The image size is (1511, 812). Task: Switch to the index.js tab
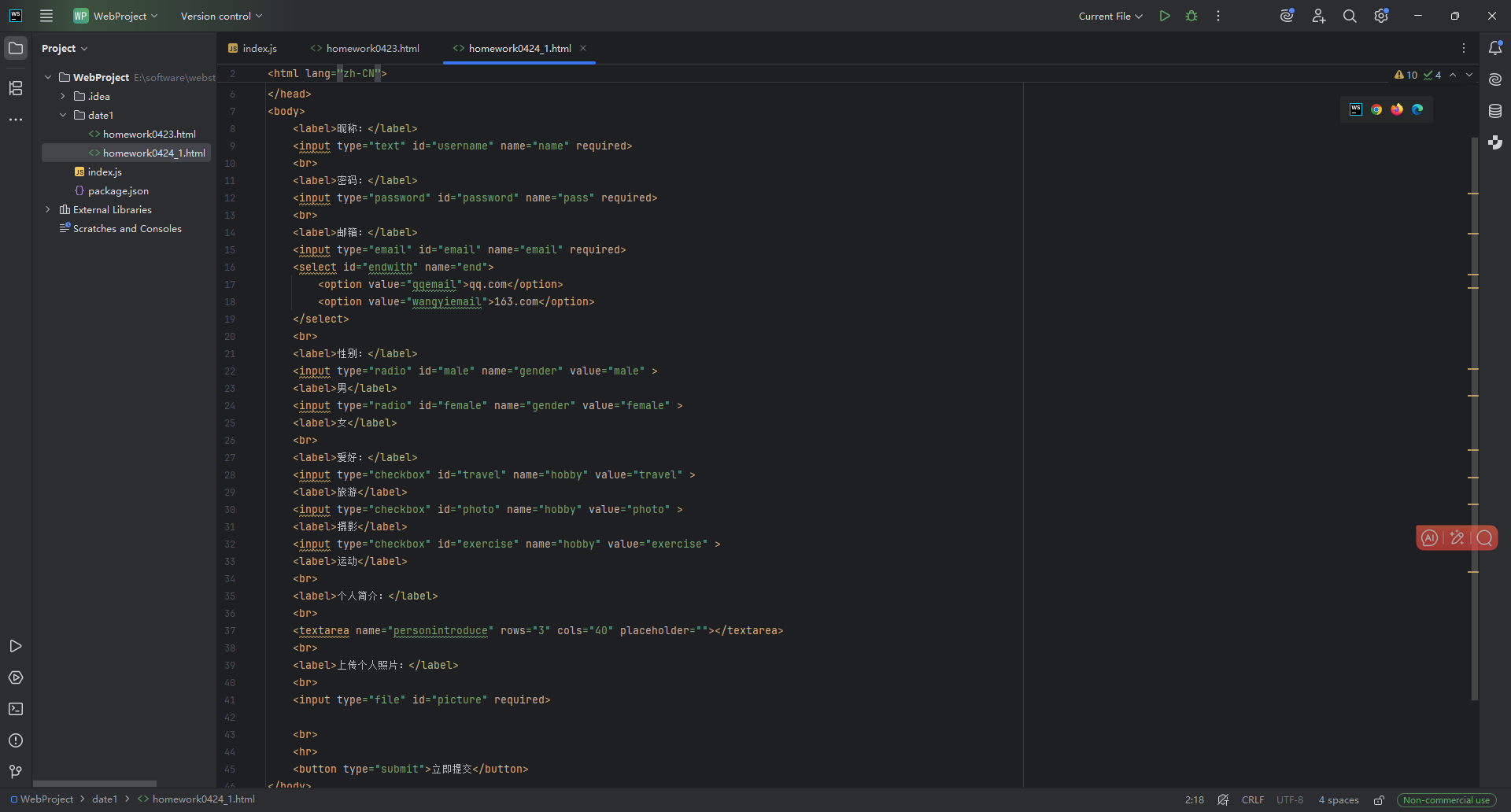tap(253, 48)
